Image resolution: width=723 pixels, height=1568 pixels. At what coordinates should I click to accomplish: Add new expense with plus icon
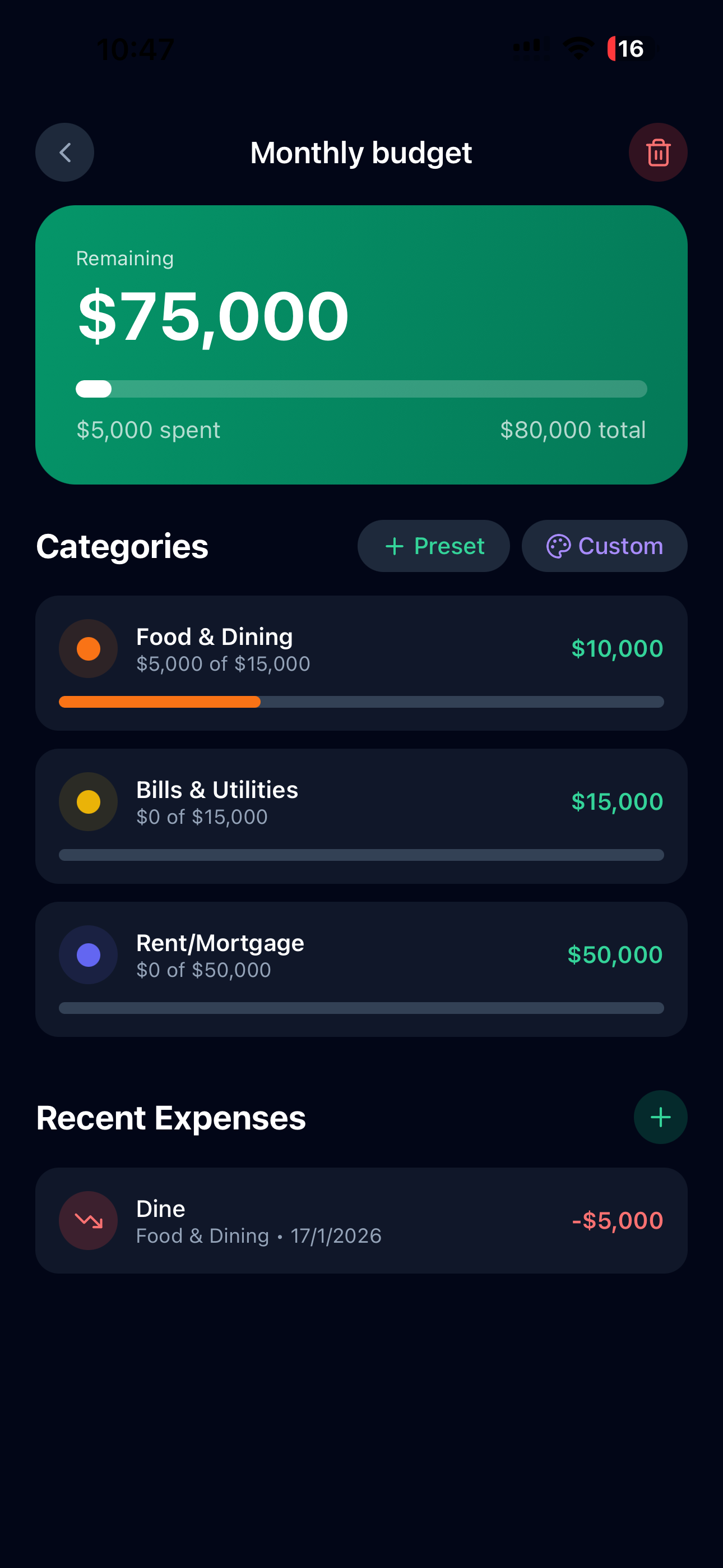[660, 1117]
